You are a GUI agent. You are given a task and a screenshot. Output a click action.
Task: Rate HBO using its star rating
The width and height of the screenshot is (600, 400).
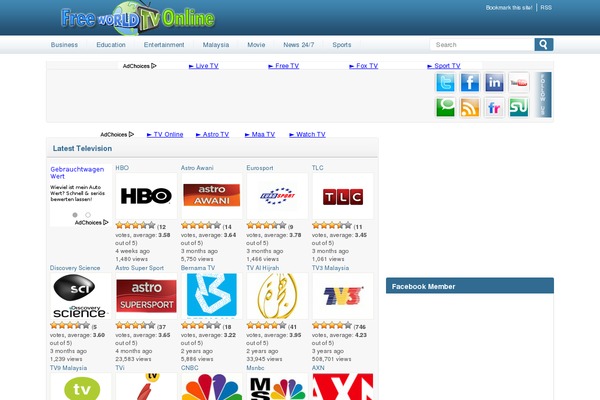coord(135,225)
